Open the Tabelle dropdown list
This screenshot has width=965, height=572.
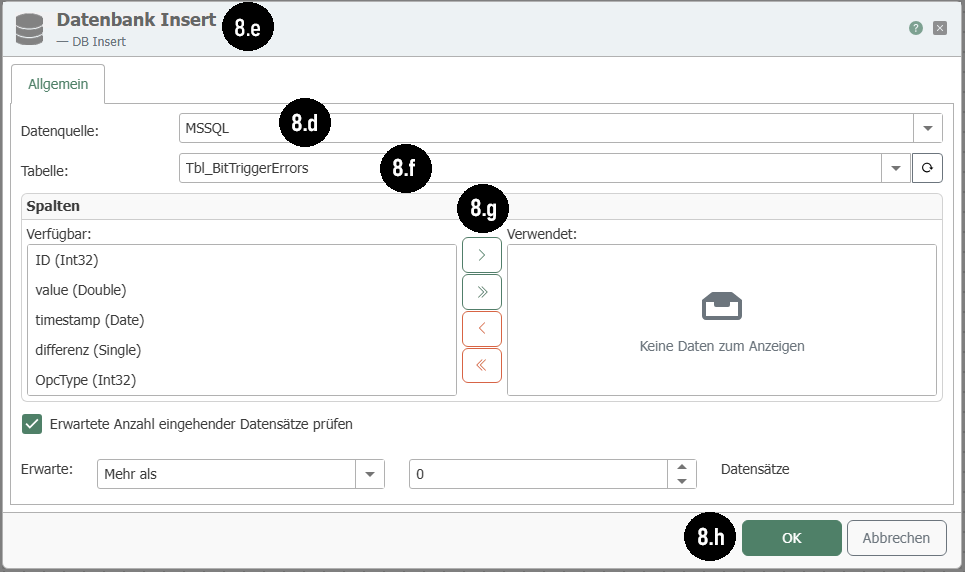click(895, 168)
